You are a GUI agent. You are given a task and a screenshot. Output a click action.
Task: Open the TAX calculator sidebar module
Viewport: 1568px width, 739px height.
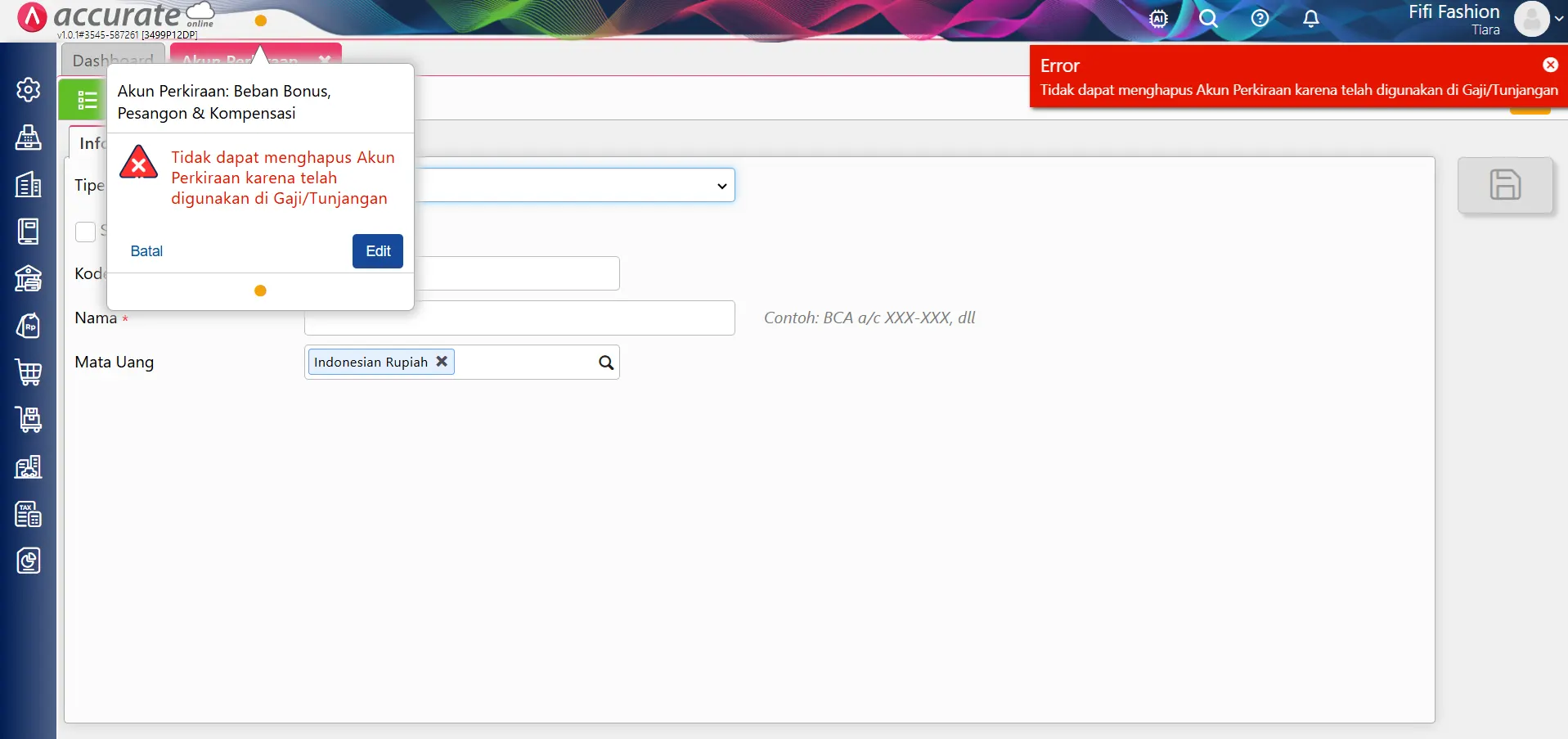coord(29,514)
